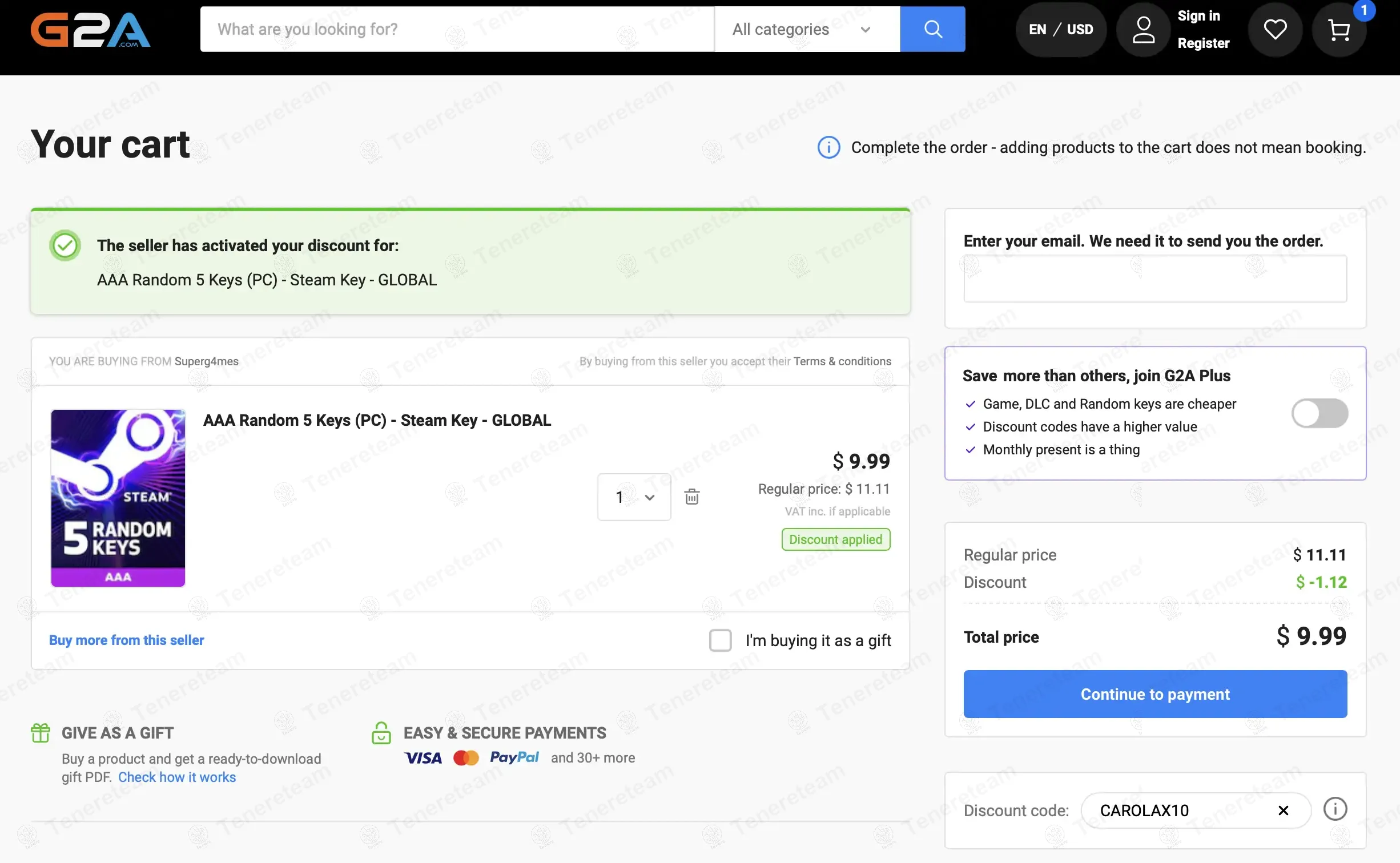Click the G2A logo

point(90,30)
